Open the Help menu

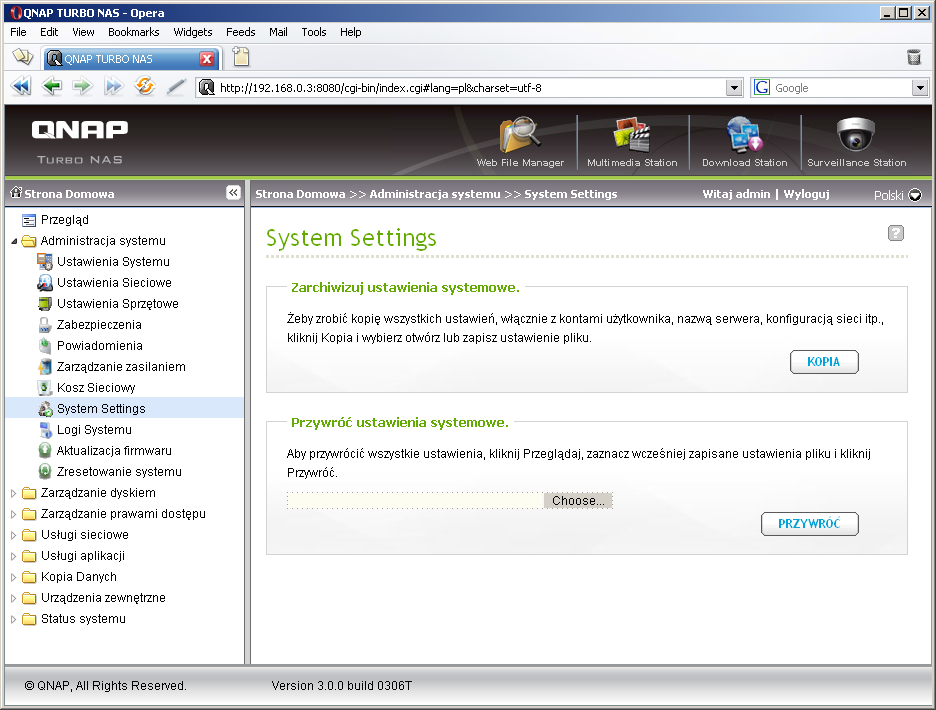point(350,32)
